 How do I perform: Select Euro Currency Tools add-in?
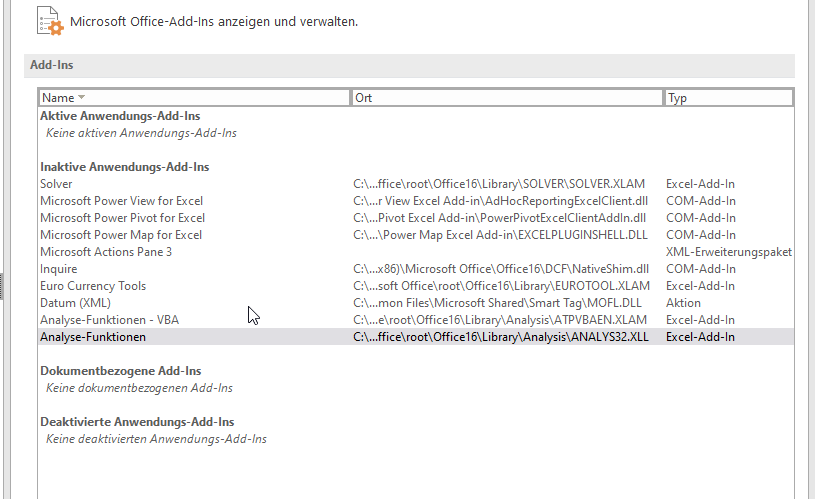(416, 286)
